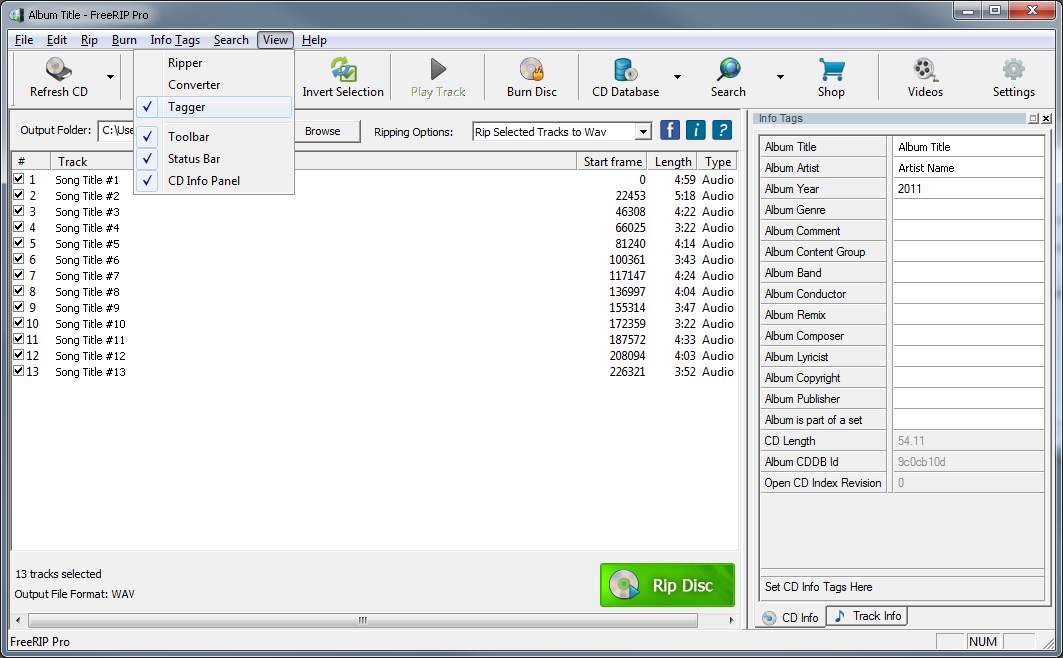Switch to the CD Info tab

coord(790,617)
